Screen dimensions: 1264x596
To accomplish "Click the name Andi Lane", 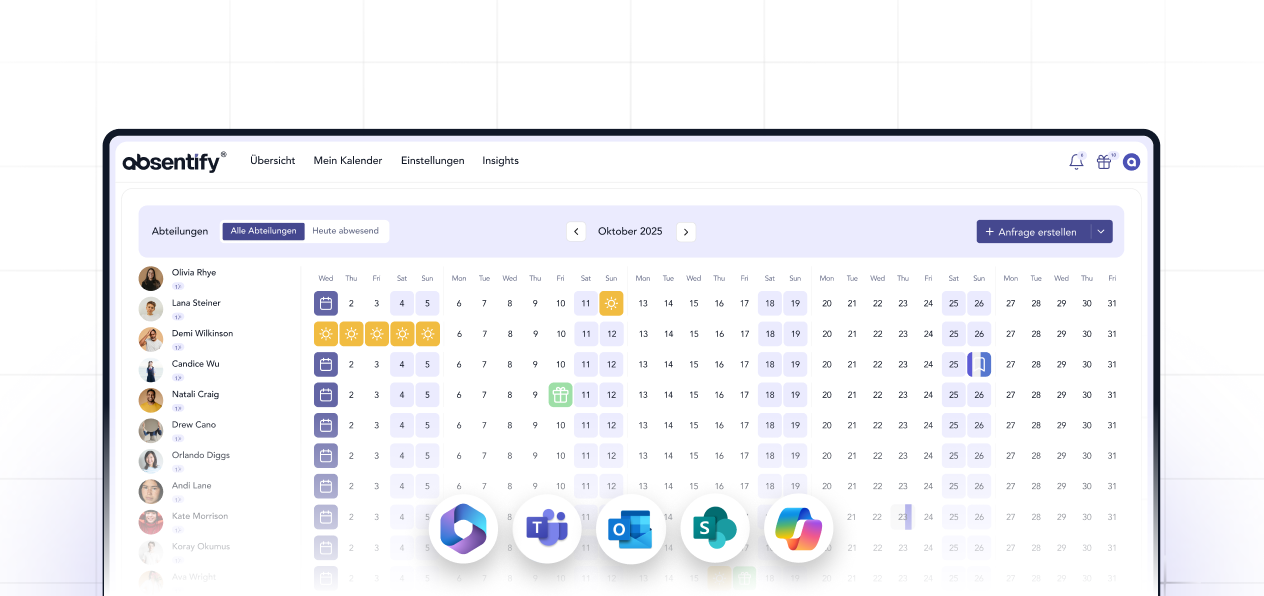I will pos(192,486).
